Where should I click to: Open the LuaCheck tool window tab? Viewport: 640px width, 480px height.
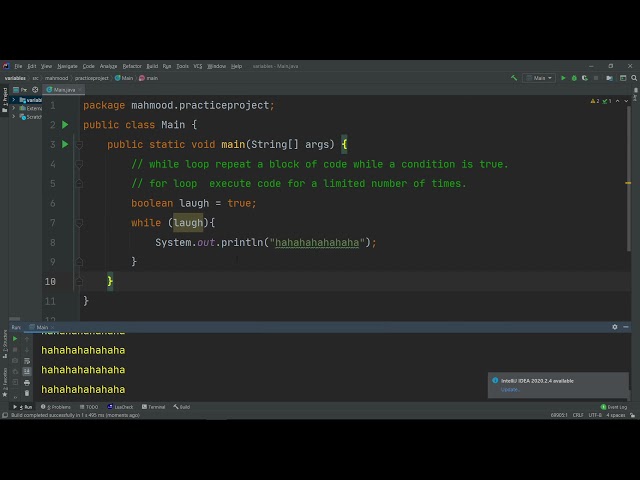point(120,407)
